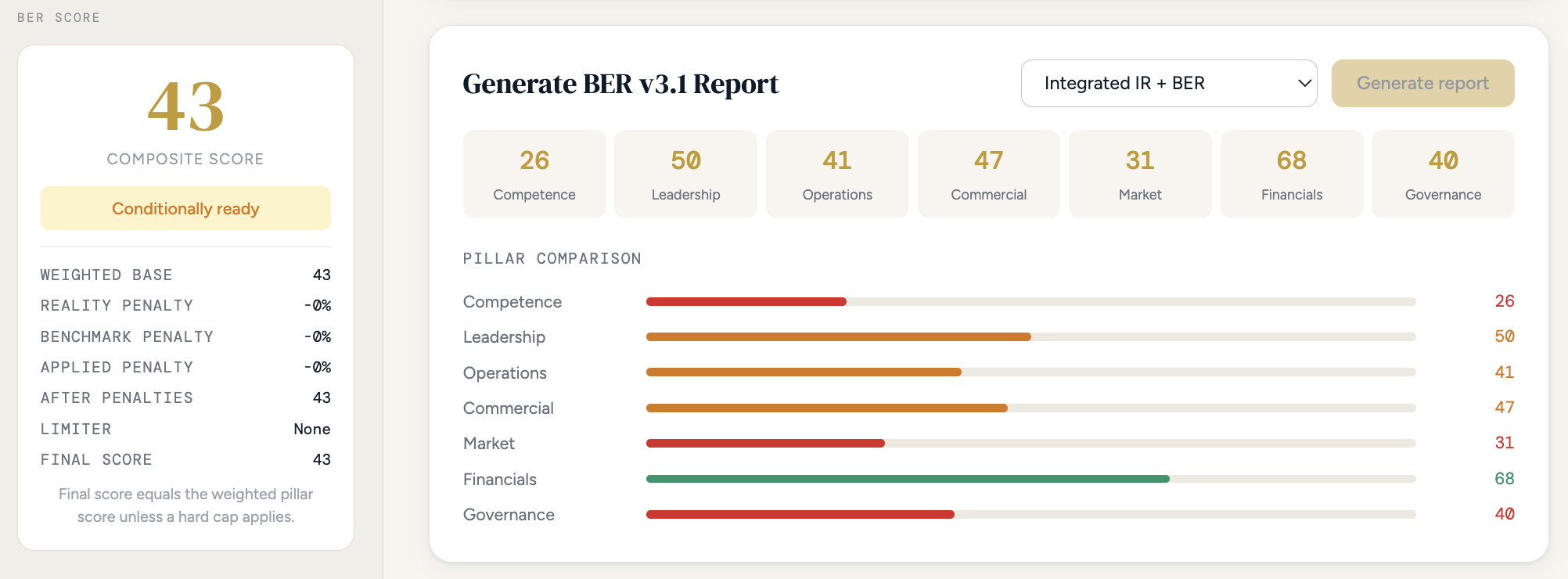Click the AFTER PENALTIES row label
The width and height of the screenshot is (1568, 579).
pyautogui.click(x=117, y=397)
